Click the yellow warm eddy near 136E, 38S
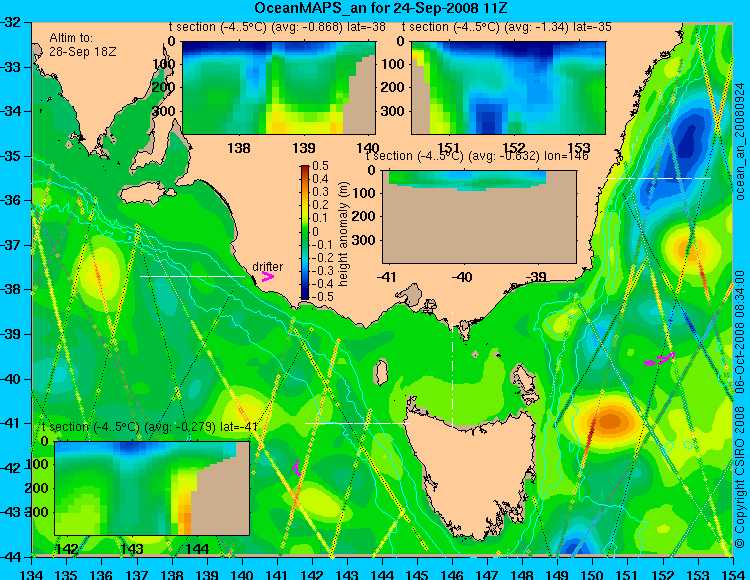750x580 pixels. tap(100, 275)
